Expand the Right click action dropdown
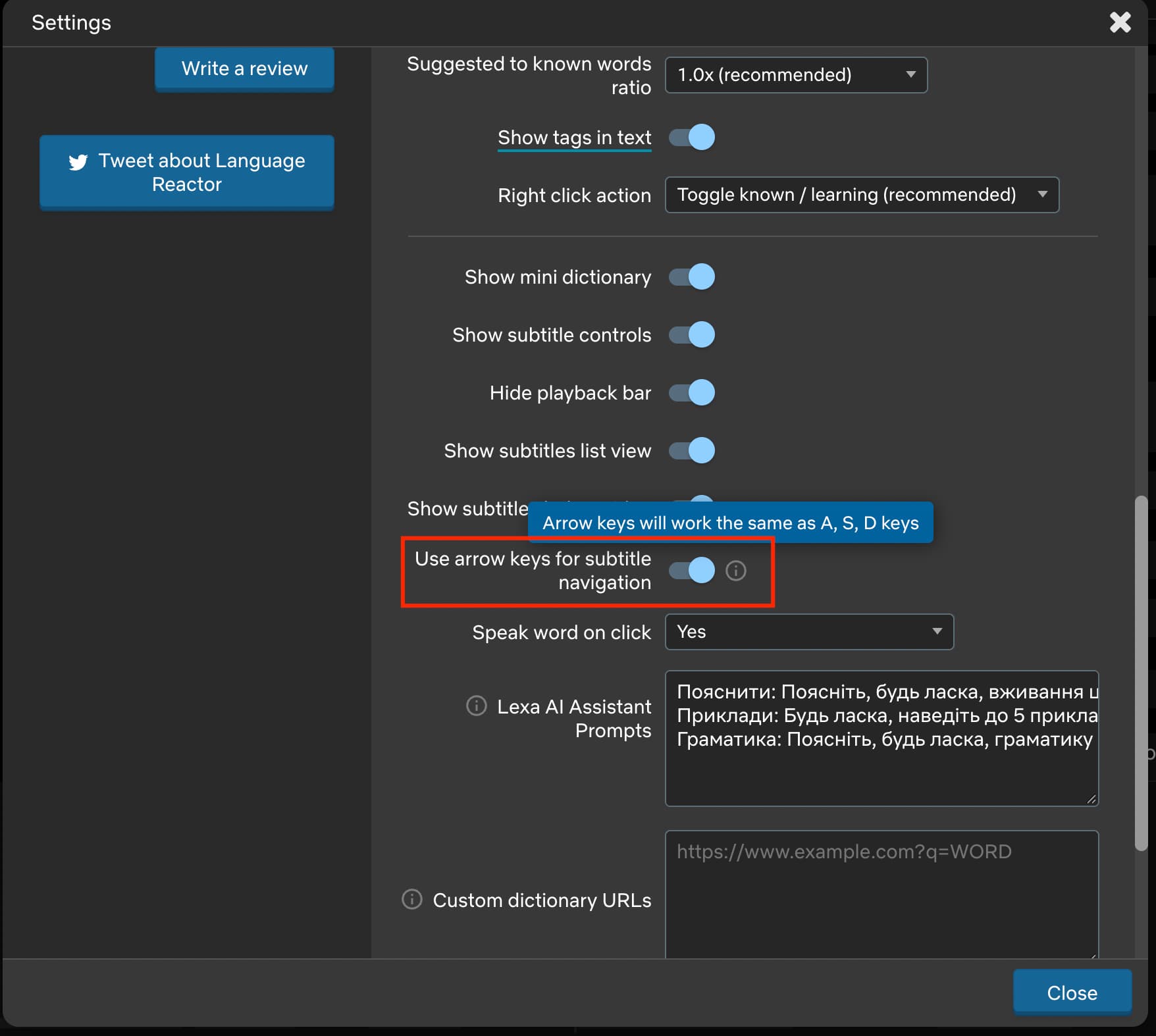This screenshot has width=1156, height=1036. [x=862, y=195]
